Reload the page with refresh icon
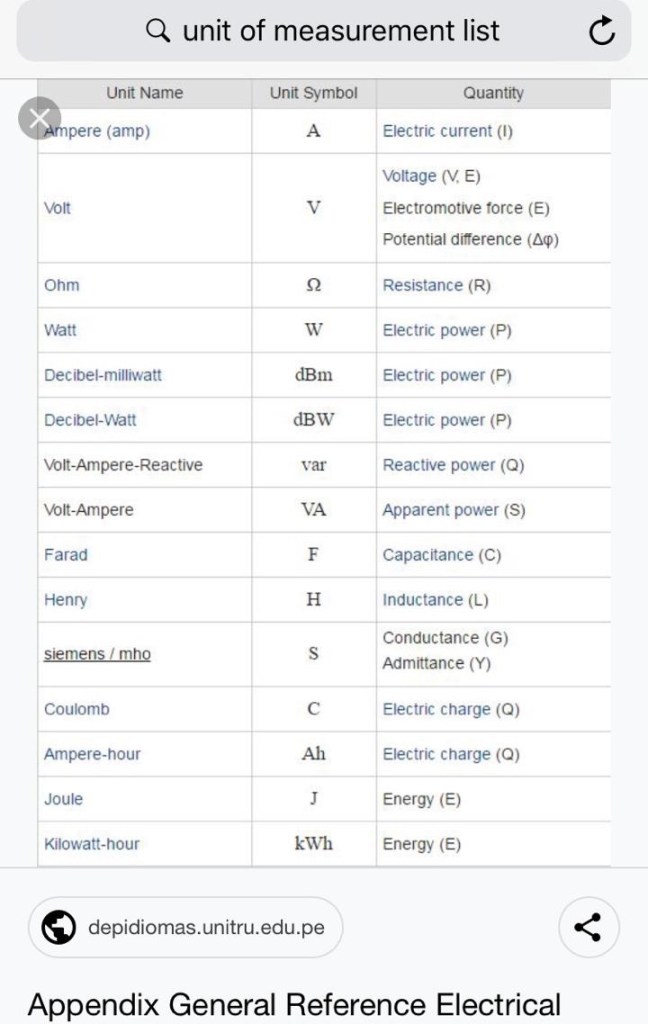Image resolution: width=648 pixels, height=1024 pixels. pyautogui.click(x=601, y=33)
